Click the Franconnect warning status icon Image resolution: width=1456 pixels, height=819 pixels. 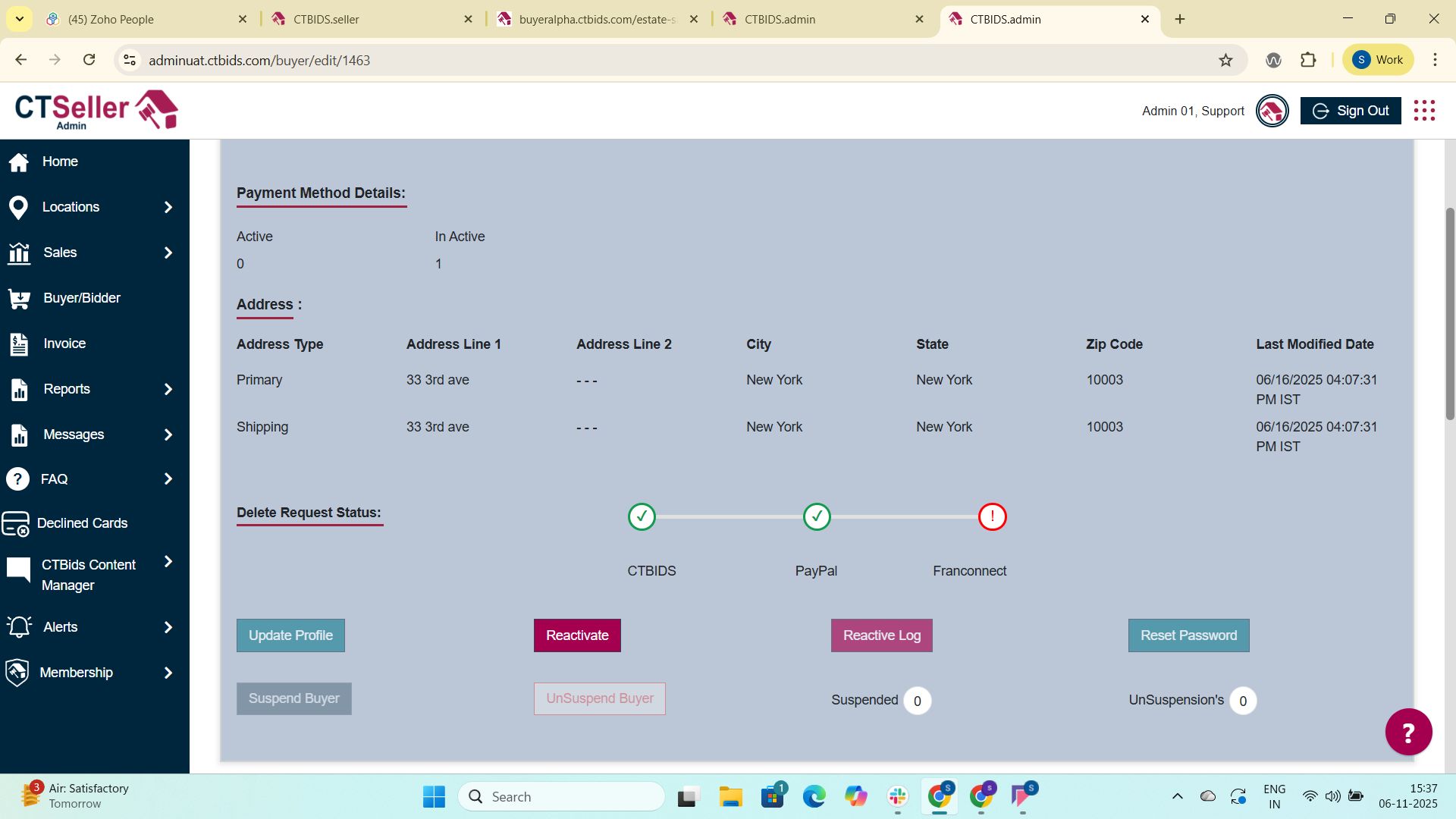coord(992,517)
